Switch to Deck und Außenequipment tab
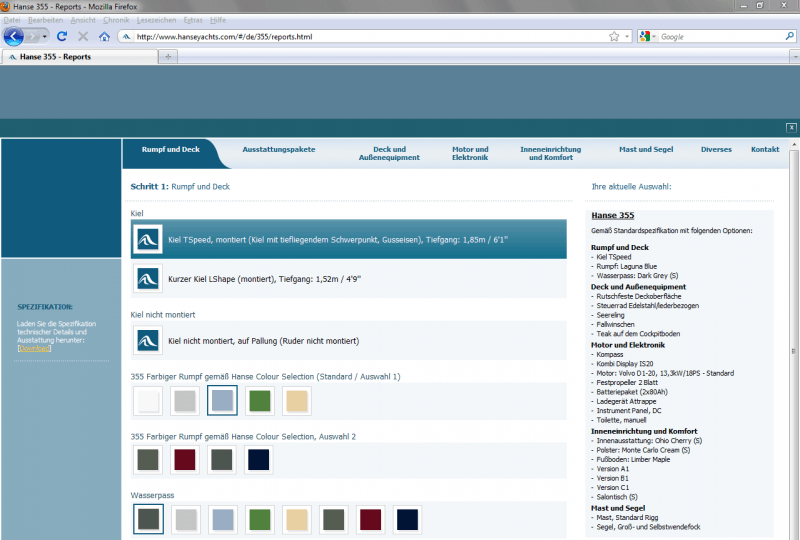 [x=389, y=154]
